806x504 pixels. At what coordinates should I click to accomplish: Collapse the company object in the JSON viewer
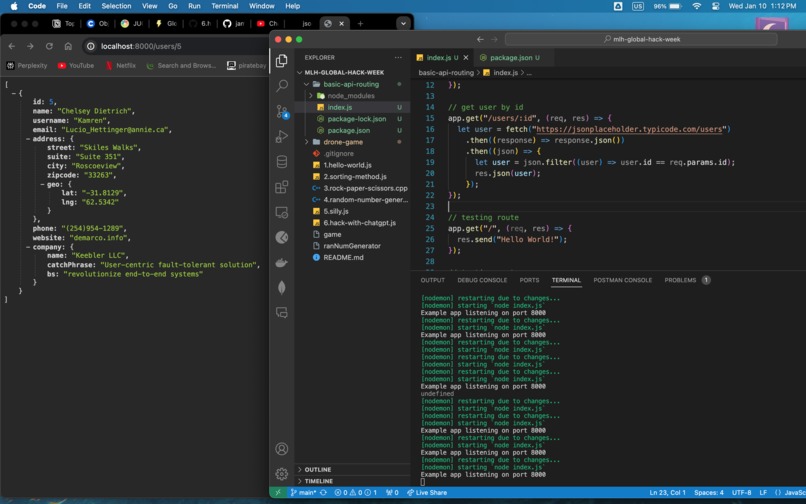tap(29, 247)
